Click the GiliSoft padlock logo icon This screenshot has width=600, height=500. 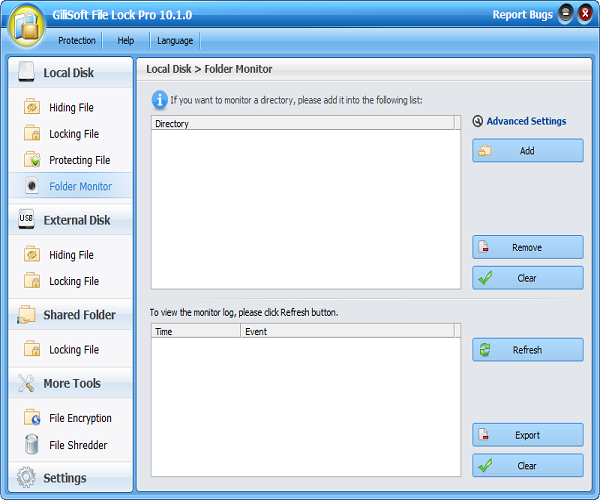[x=26, y=28]
